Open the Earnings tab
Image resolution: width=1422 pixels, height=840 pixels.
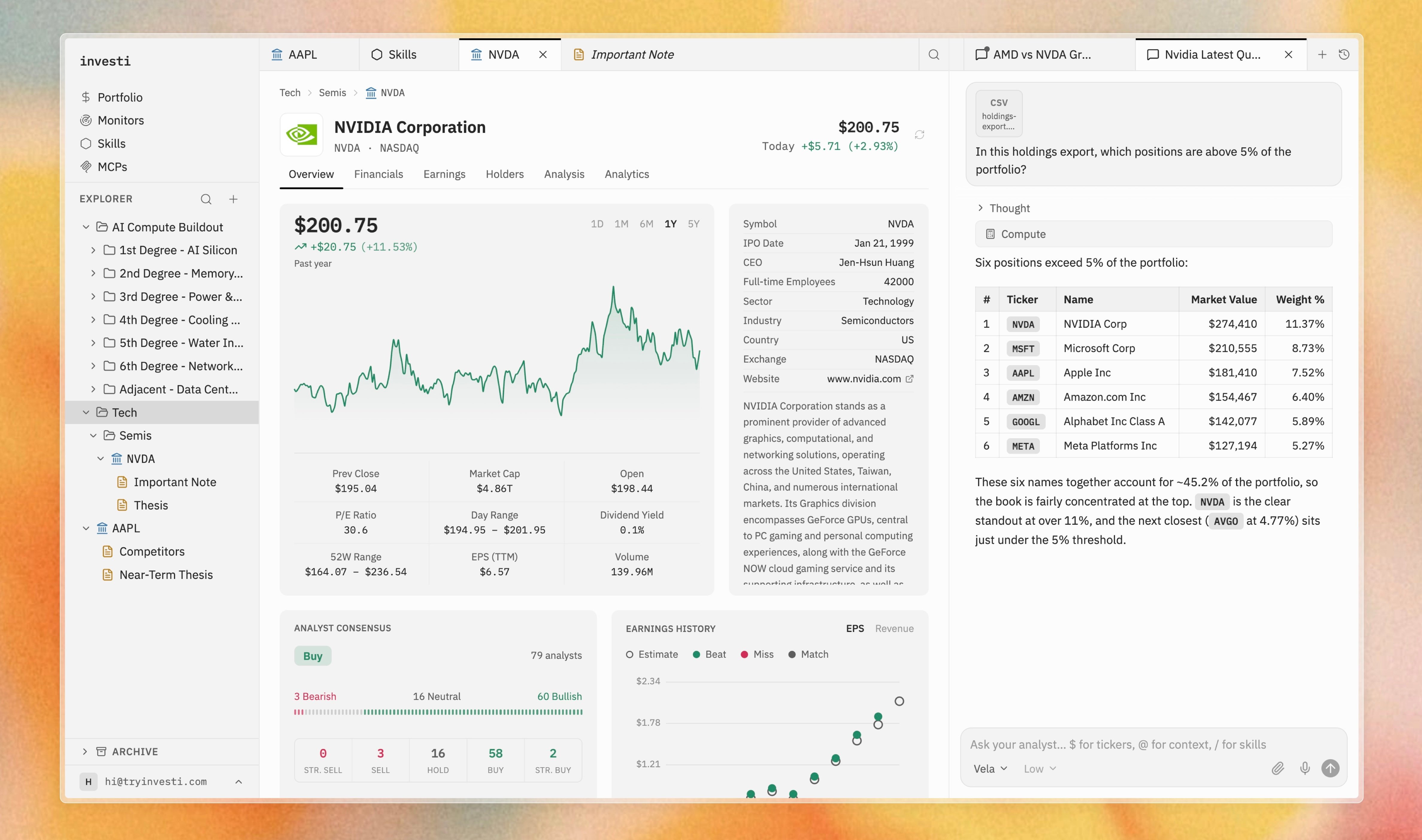point(444,174)
